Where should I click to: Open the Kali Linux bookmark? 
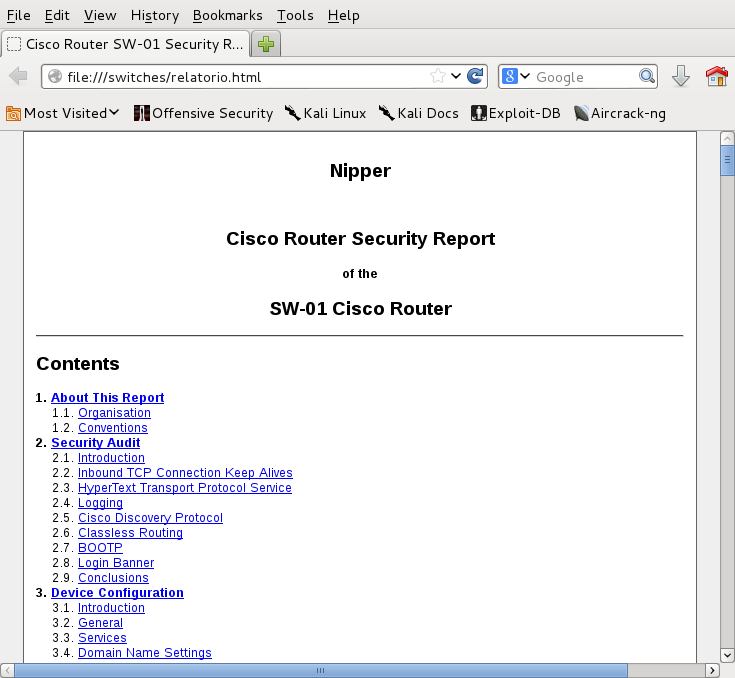325,113
